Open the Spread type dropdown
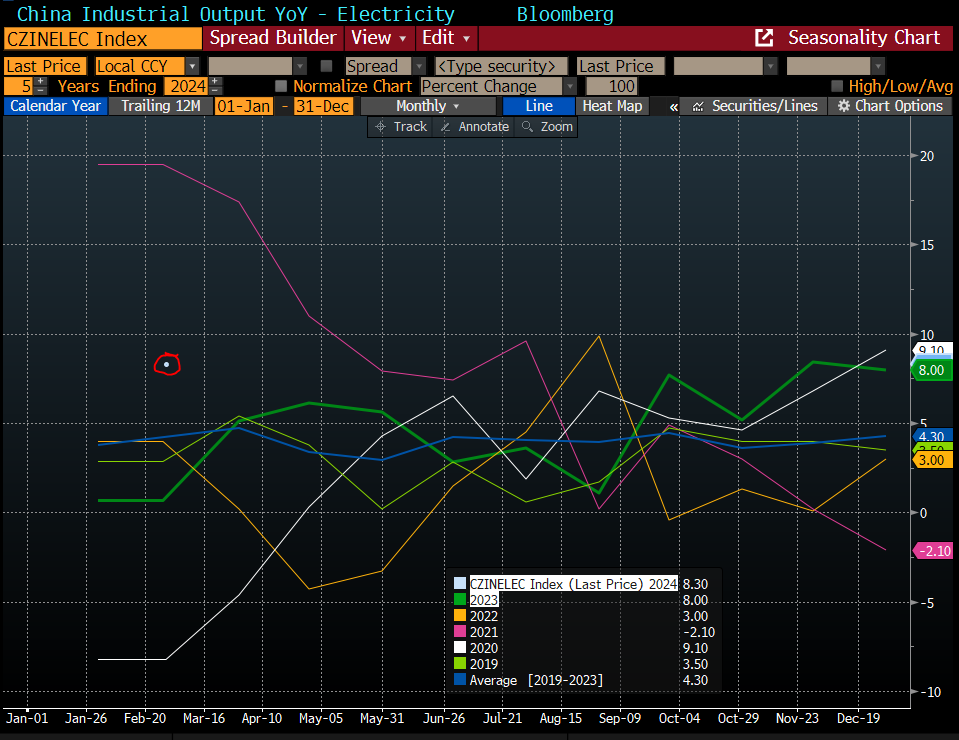Viewport: 959px width, 740px height. coord(419,65)
